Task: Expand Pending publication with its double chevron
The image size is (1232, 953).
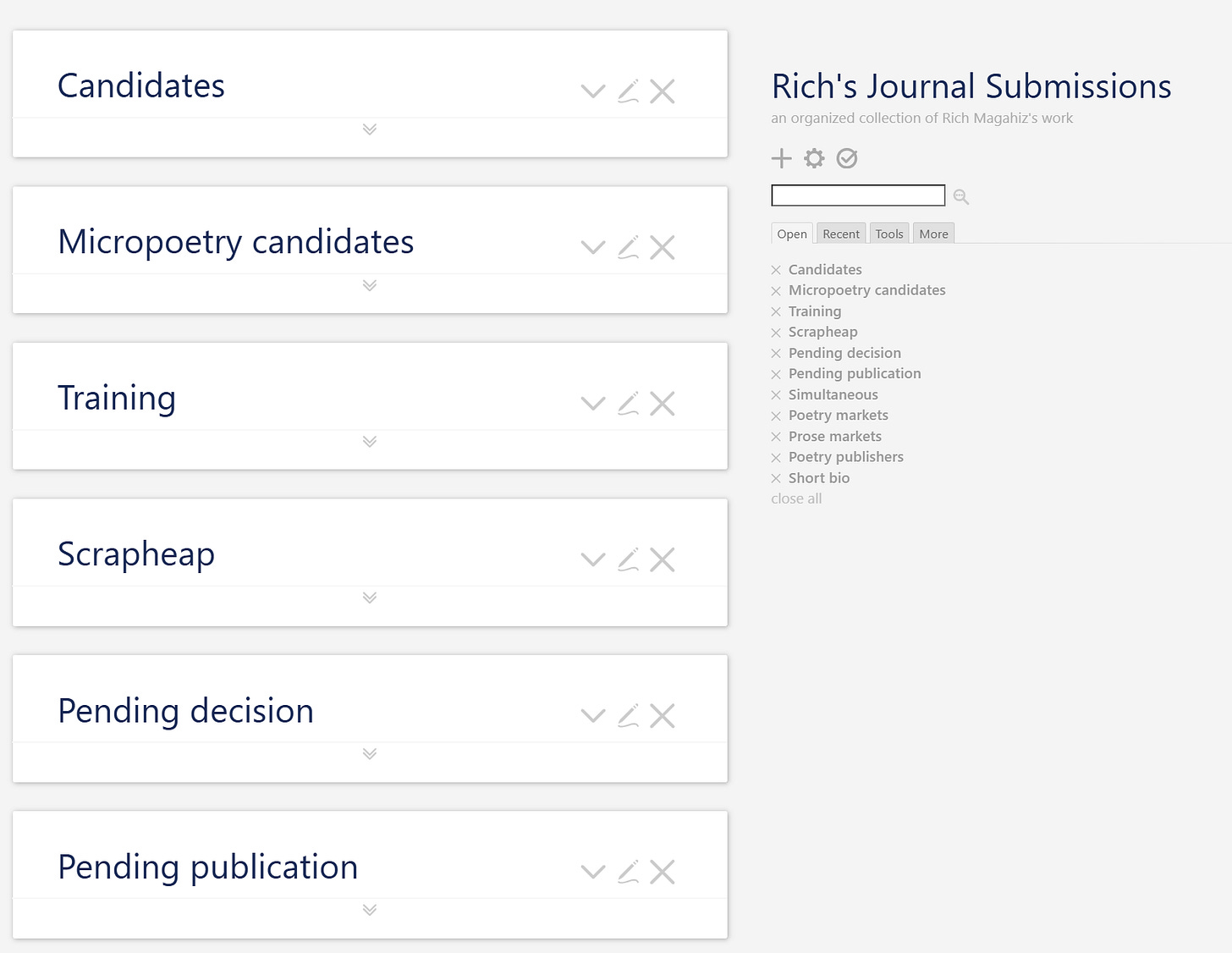Action: pos(370,909)
